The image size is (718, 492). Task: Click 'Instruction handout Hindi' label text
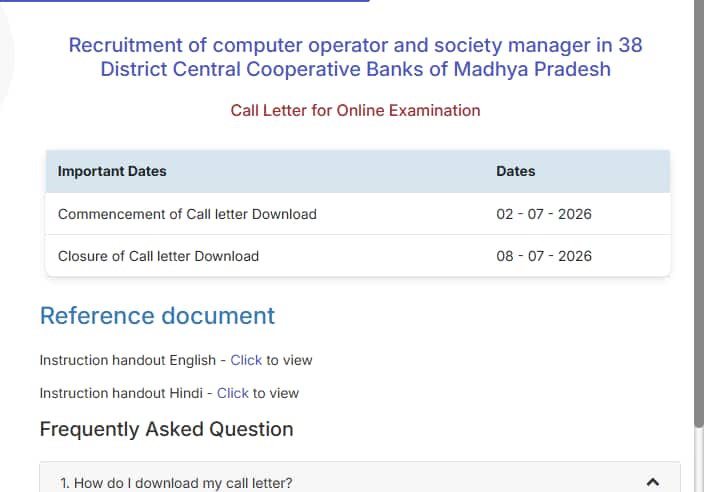point(121,394)
